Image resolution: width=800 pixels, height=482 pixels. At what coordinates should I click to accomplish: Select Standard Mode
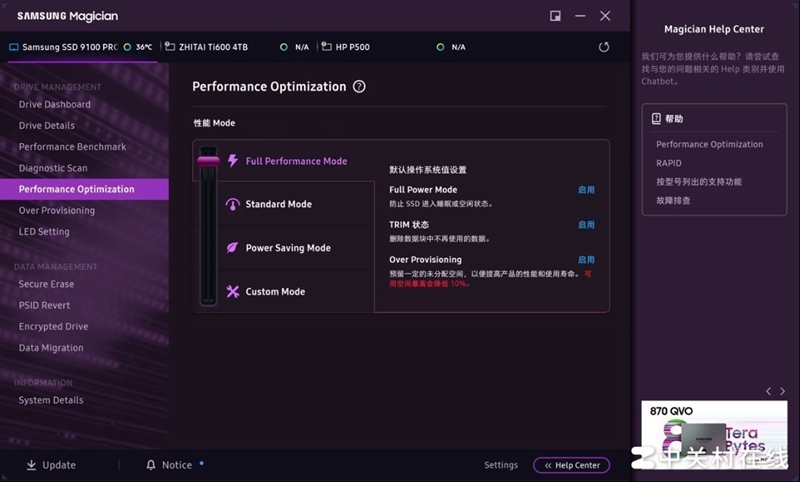tap(279, 204)
